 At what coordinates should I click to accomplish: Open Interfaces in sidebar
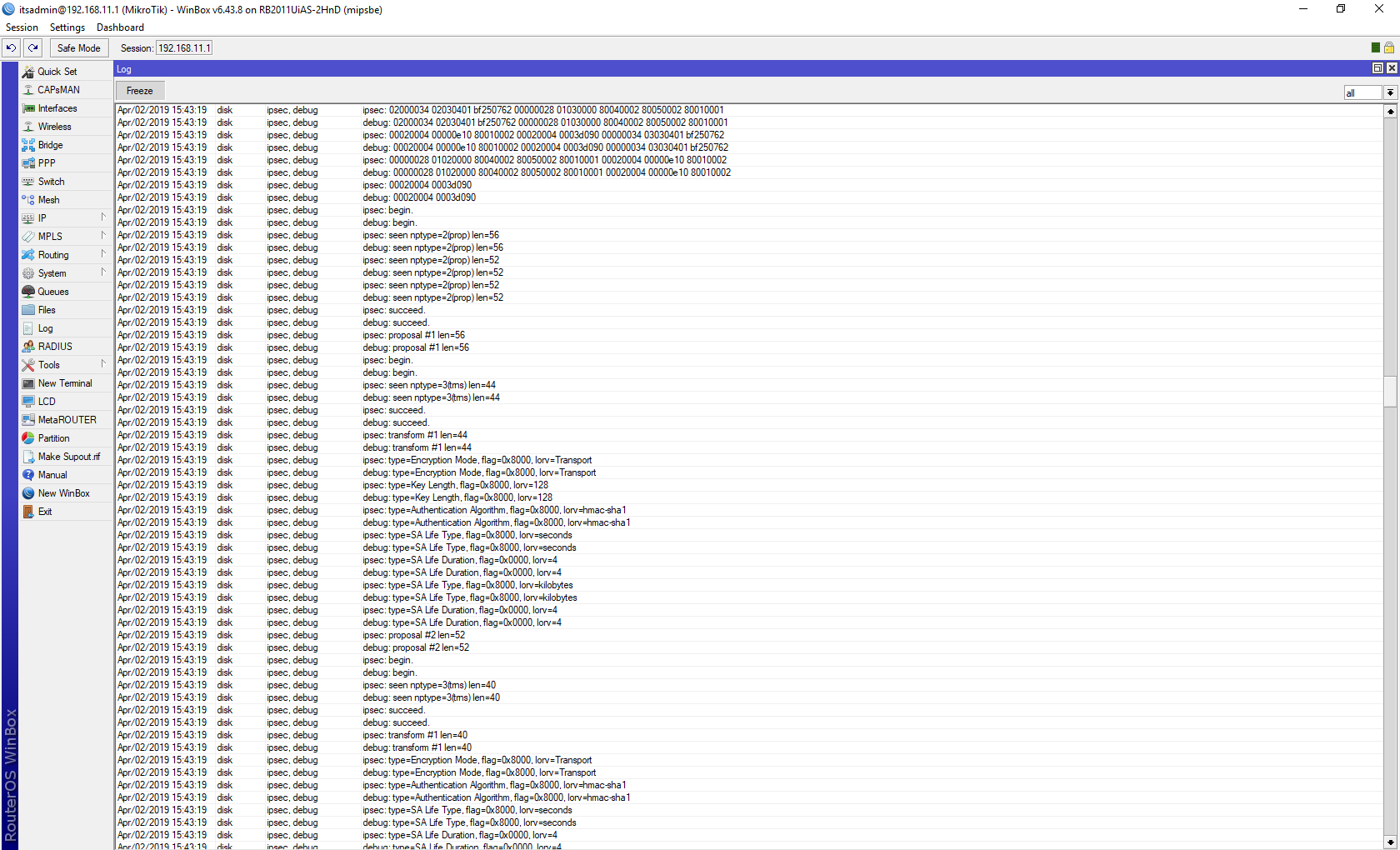[x=57, y=108]
